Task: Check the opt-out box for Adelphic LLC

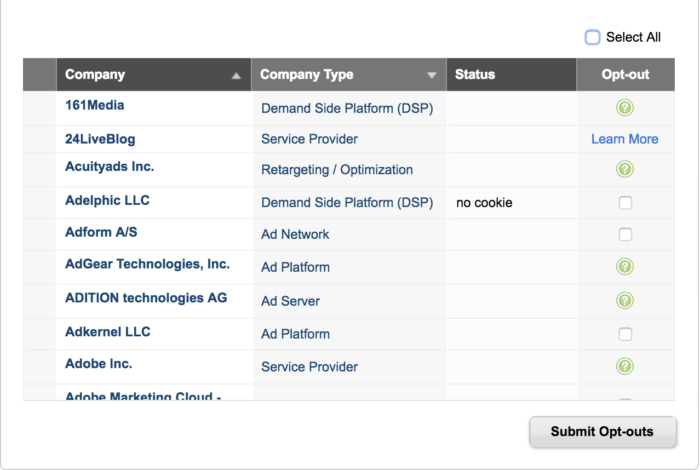Action: [625, 203]
